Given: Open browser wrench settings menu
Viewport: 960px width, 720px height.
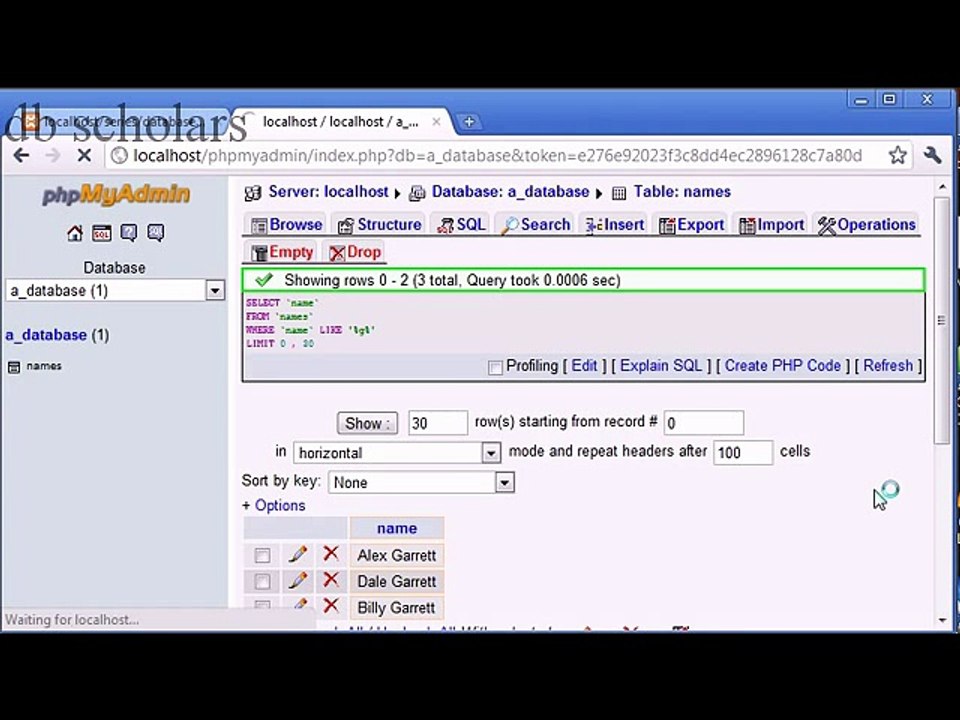Looking at the screenshot, I should pos(932,155).
